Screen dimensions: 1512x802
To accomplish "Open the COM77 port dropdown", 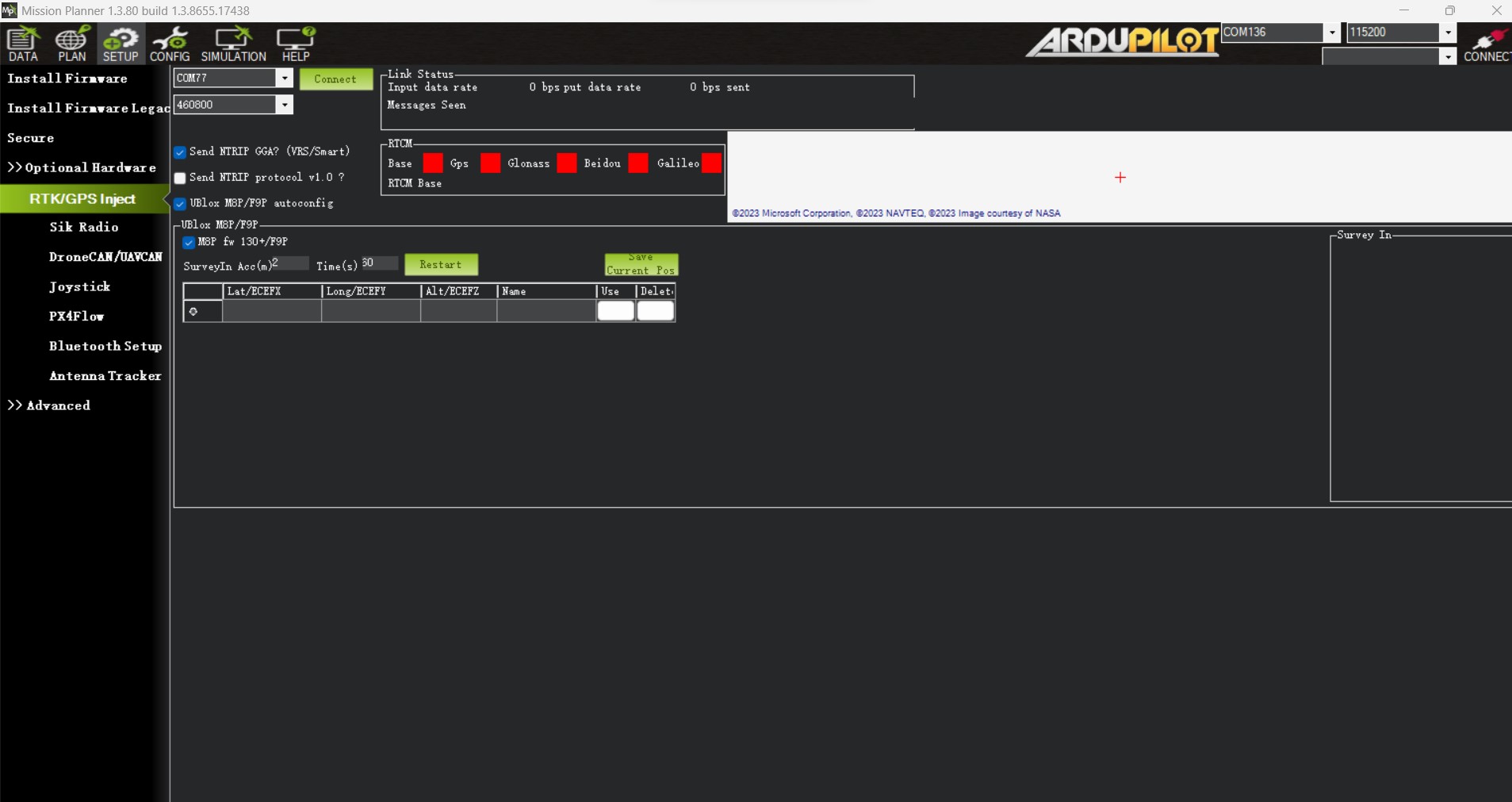I will [x=284, y=78].
